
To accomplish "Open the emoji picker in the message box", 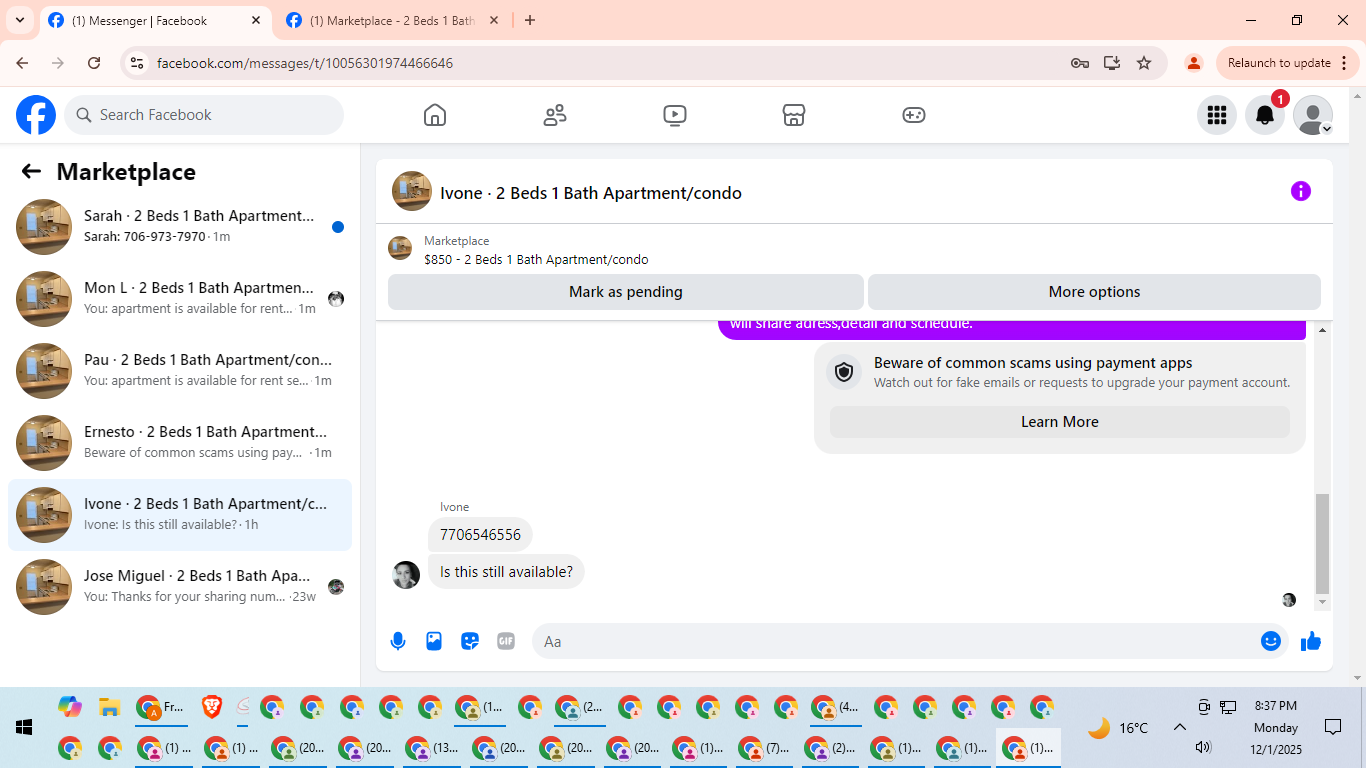I will 1271,641.
